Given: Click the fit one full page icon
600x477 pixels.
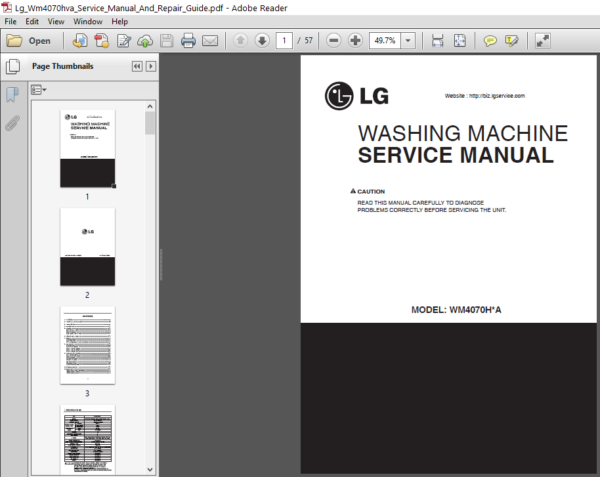Looking at the screenshot, I should pyautogui.click(x=460, y=41).
